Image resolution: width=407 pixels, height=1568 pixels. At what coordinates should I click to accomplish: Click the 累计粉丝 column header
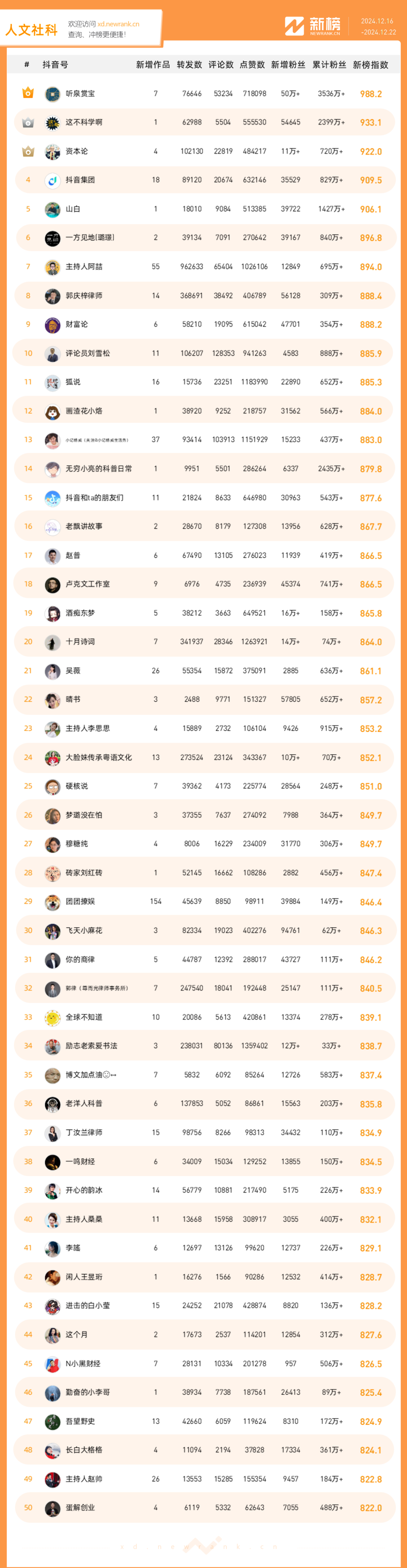329,65
